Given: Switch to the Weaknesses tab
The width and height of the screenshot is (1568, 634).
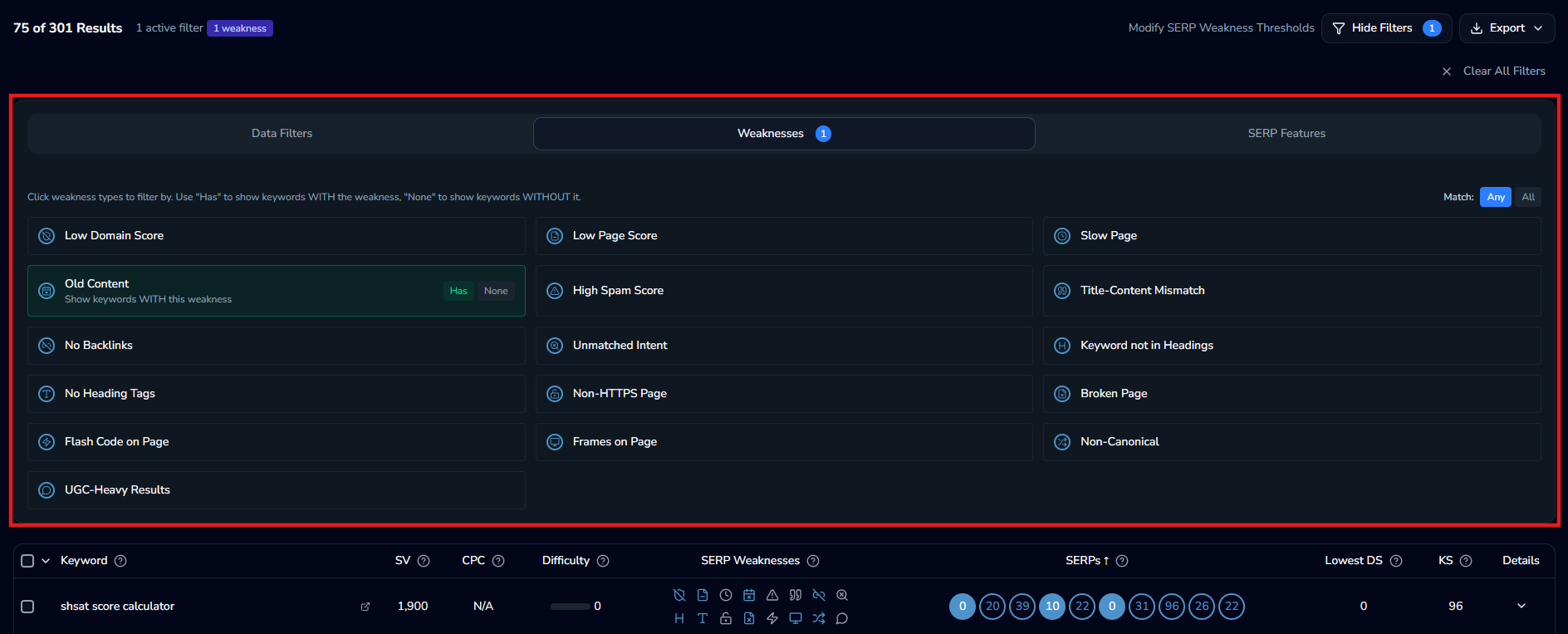Looking at the screenshot, I should 784,134.
